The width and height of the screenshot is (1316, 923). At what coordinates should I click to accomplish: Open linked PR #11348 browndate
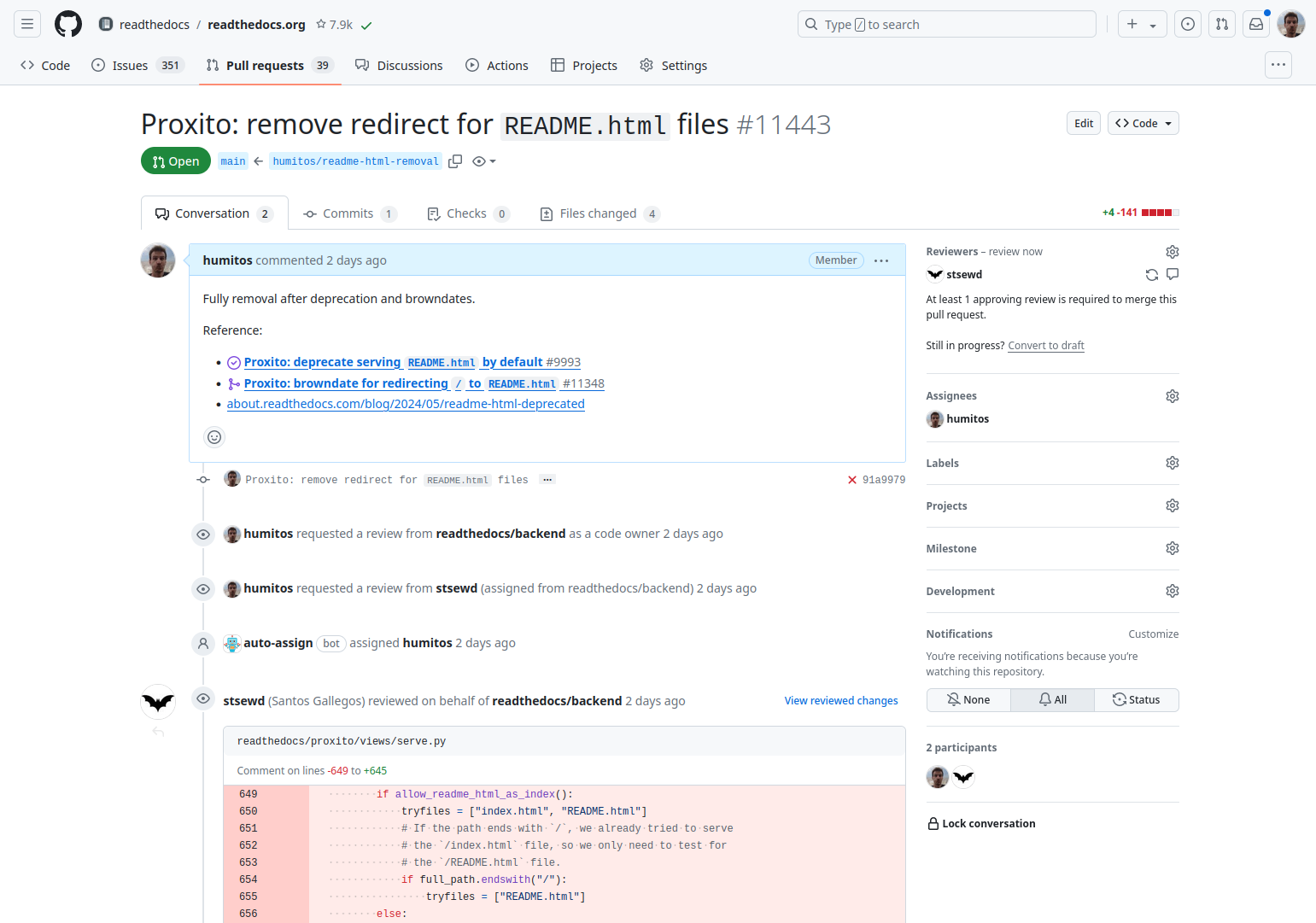coord(424,383)
